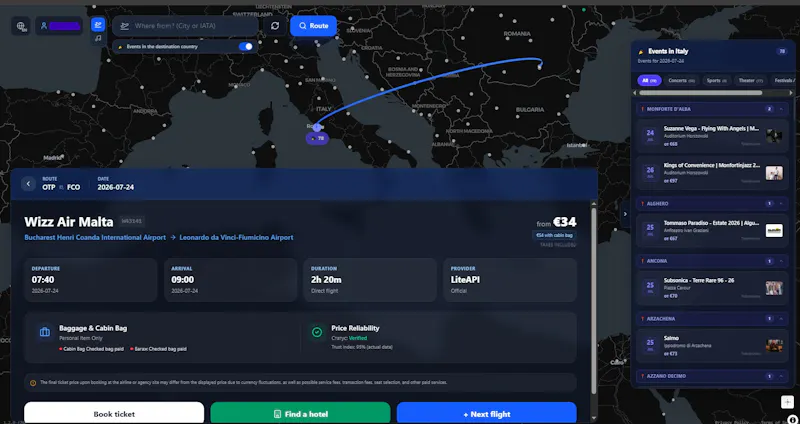Open Kings of Convenience Monfortinjazz event

point(713,173)
